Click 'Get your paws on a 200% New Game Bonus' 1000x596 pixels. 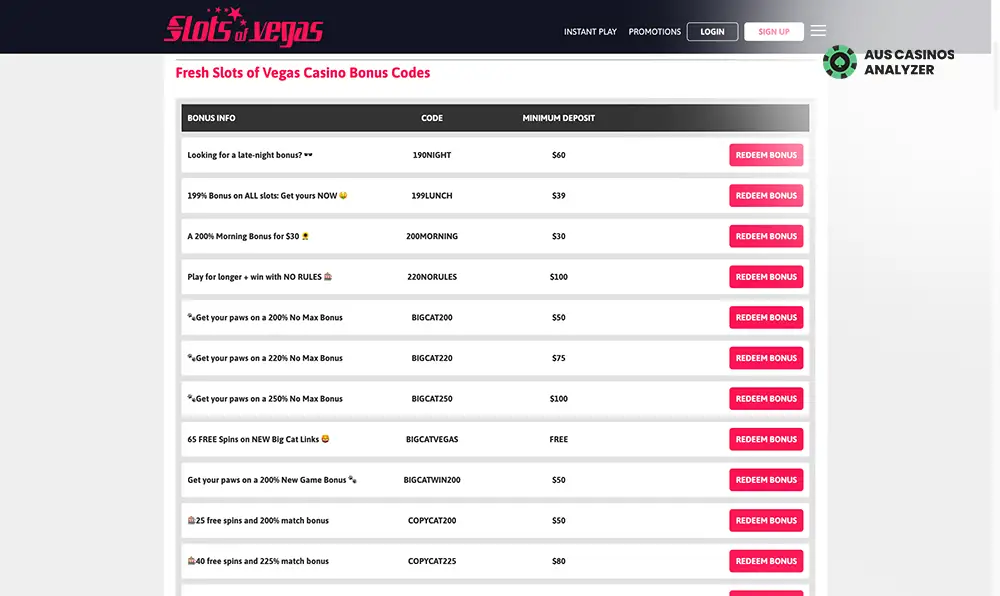pos(272,480)
